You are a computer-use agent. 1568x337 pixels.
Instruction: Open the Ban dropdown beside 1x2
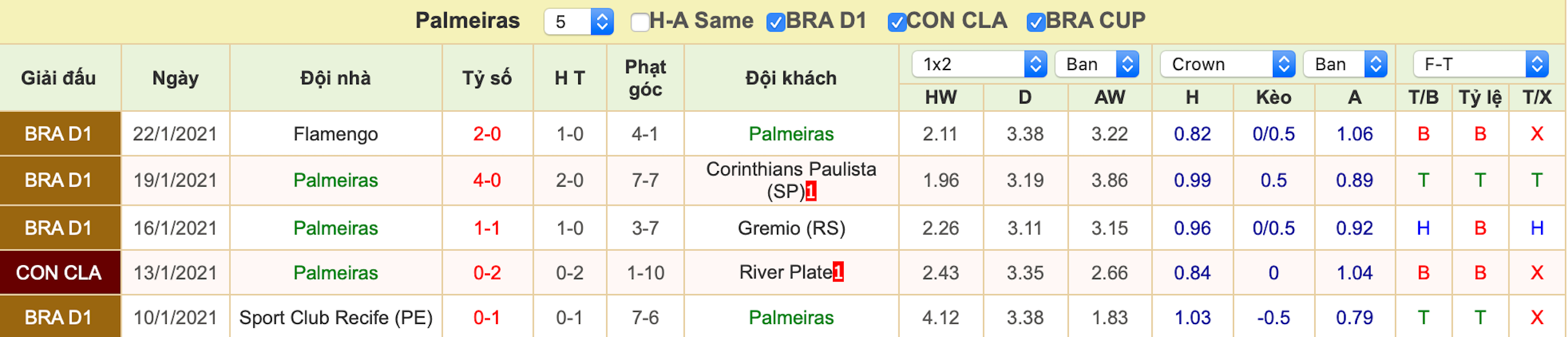(x=1097, y=64)
